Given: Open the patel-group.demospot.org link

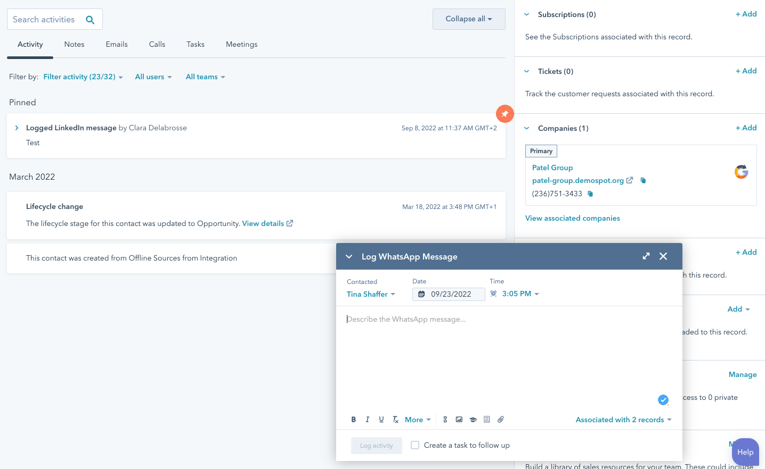Looking at the screenshot, I should [578, 181].
